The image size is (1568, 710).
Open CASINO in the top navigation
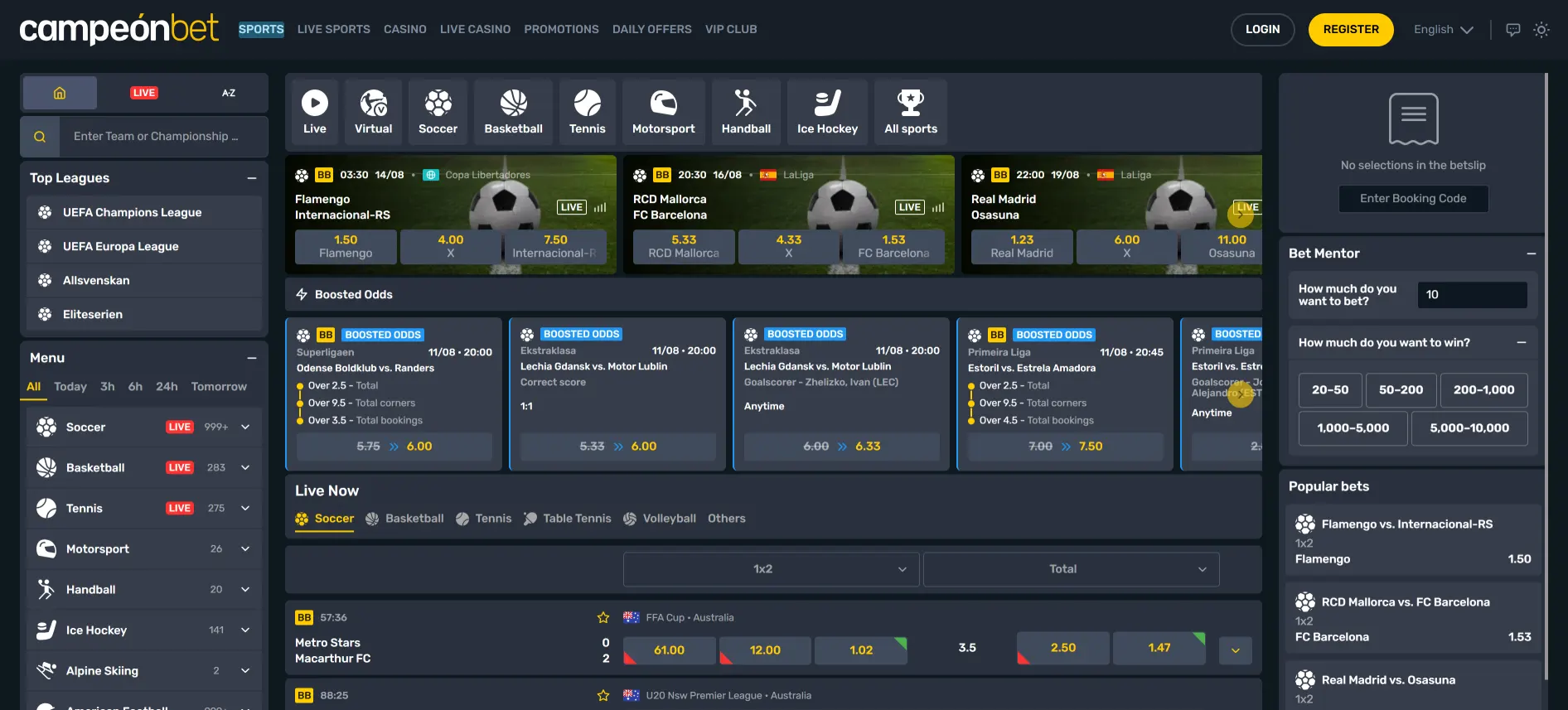(405, 29)
